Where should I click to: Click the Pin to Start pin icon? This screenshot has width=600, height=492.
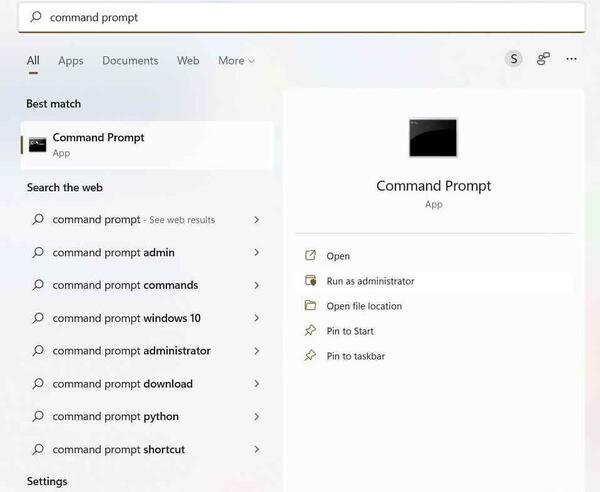pyautogui.click(x=310, y=331)
